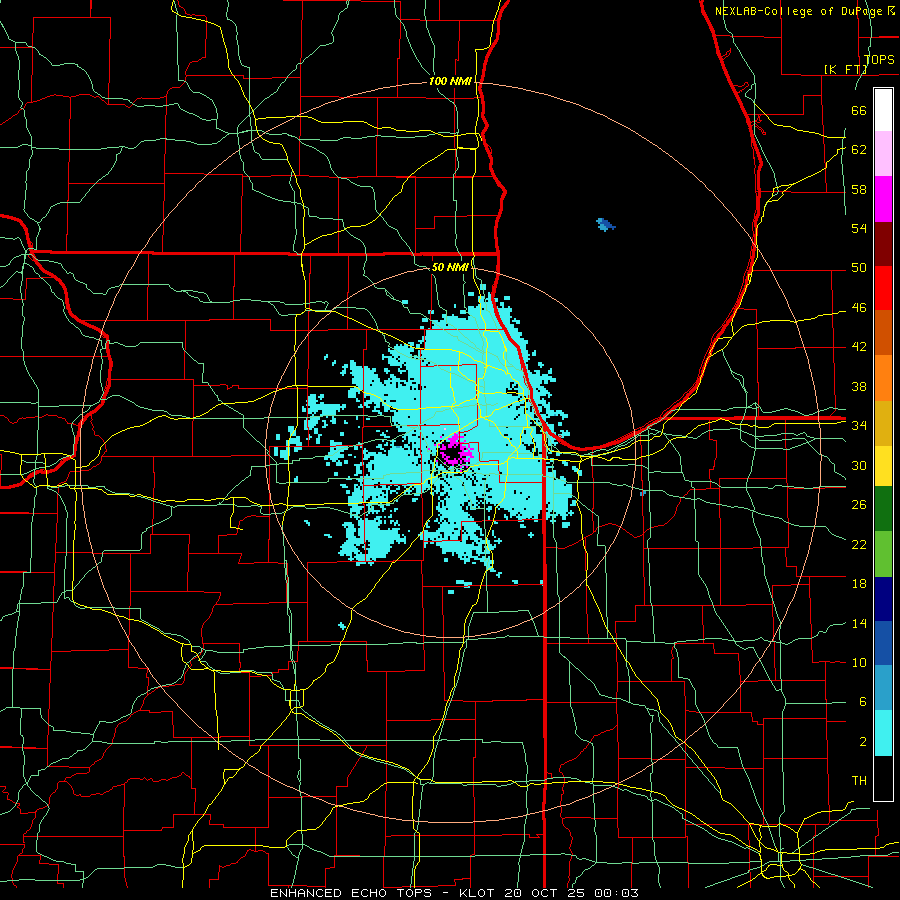Click the legend value '22'
The width and height of the screenshot is (900, 900).
[x=859, y=544]
